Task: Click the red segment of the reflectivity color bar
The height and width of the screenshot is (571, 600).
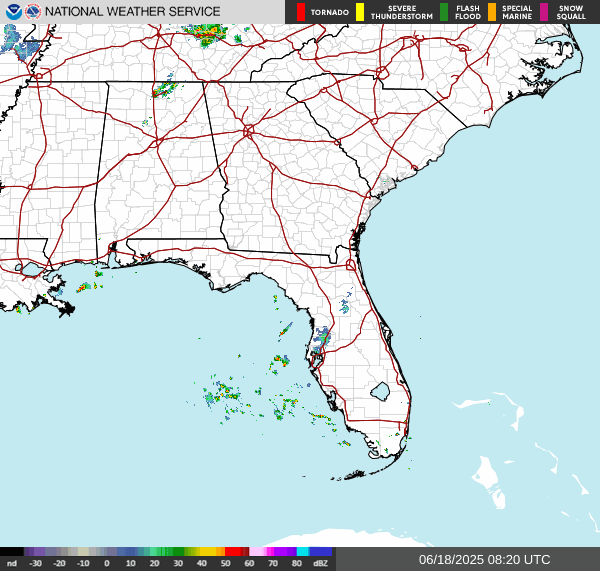Action: (x=234, y=551)
